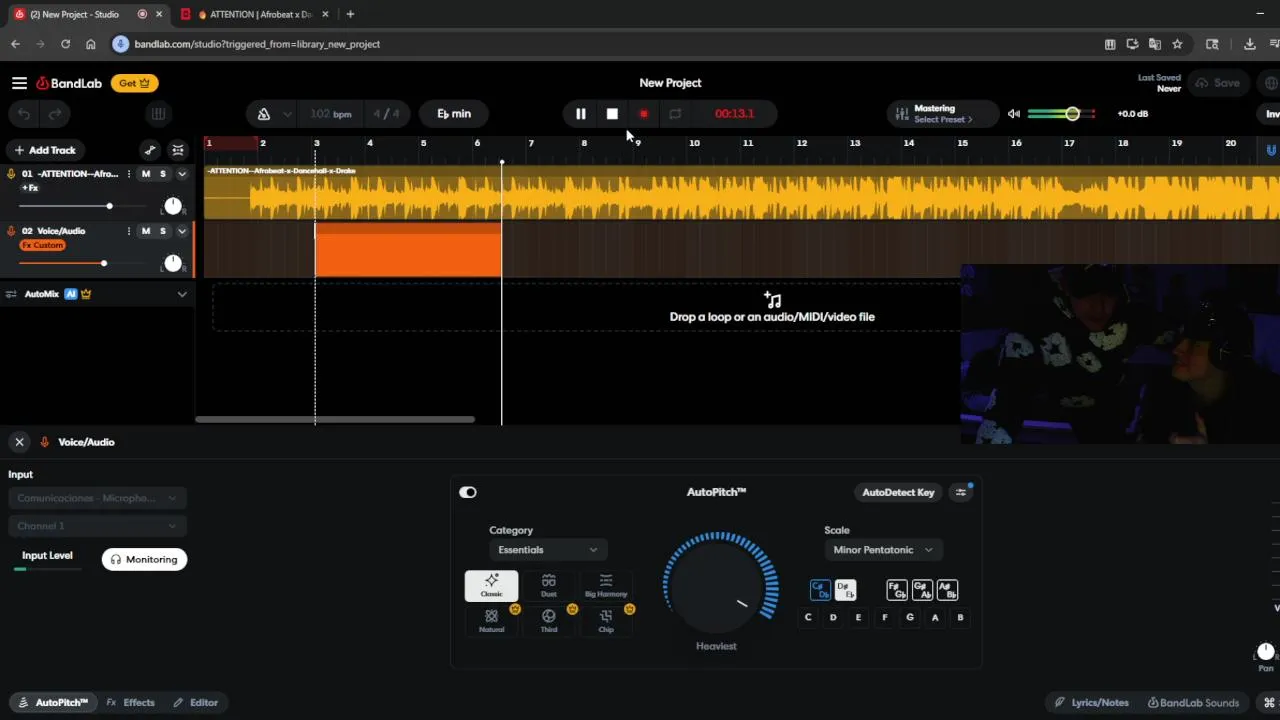Viewport: 1280px width, 720px height.
Task: Click the collapse tracks icon beside Add Track
Action: click(x=178, y=150)
